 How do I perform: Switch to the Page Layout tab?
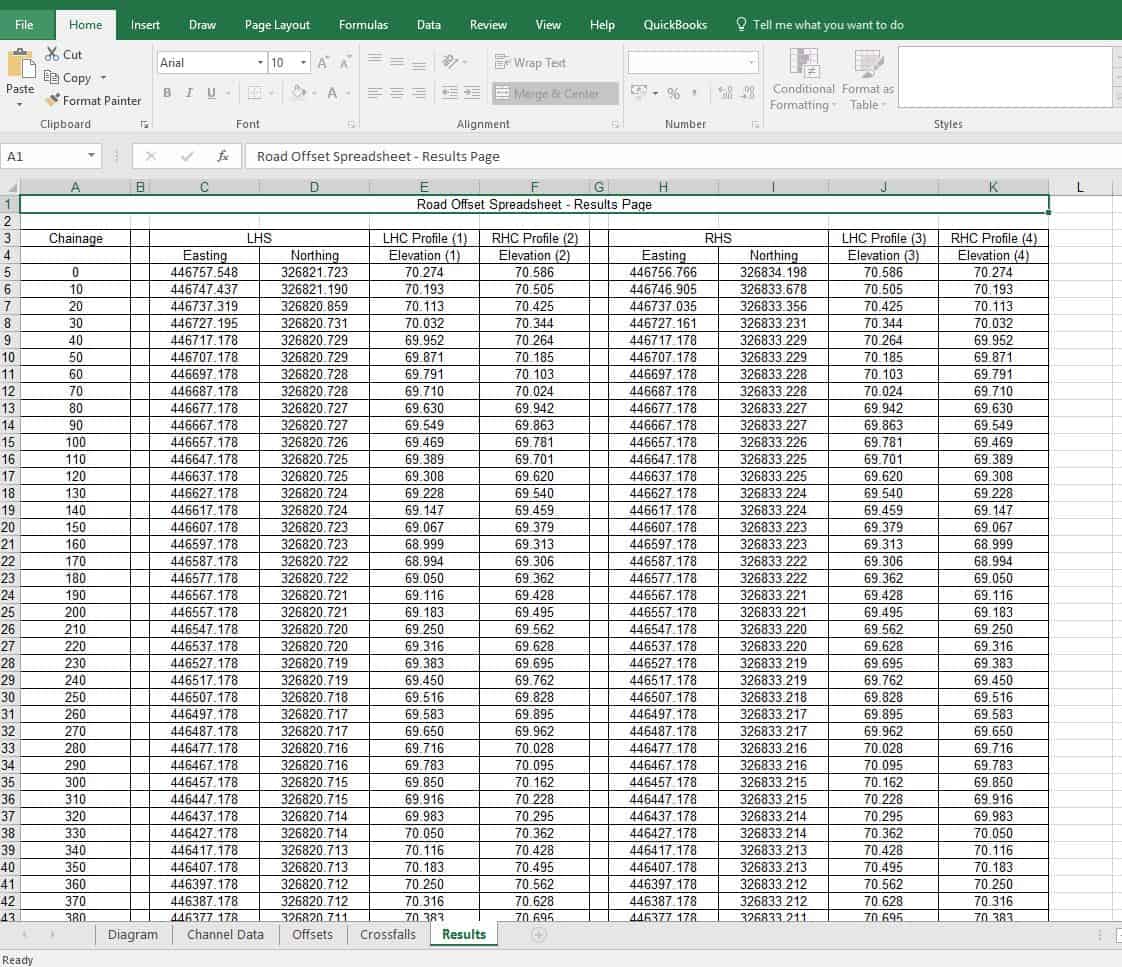277,24
